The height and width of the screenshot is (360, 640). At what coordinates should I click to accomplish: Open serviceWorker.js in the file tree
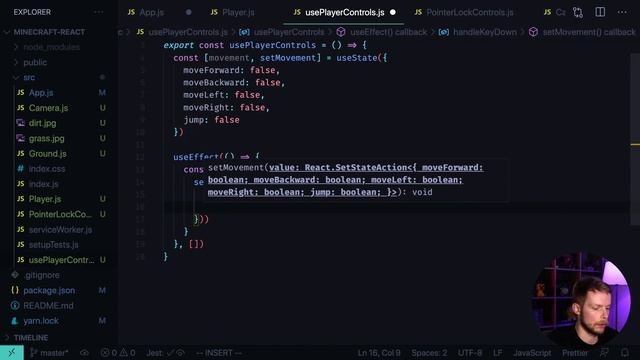pyautogui.click(x=60, y=230)
